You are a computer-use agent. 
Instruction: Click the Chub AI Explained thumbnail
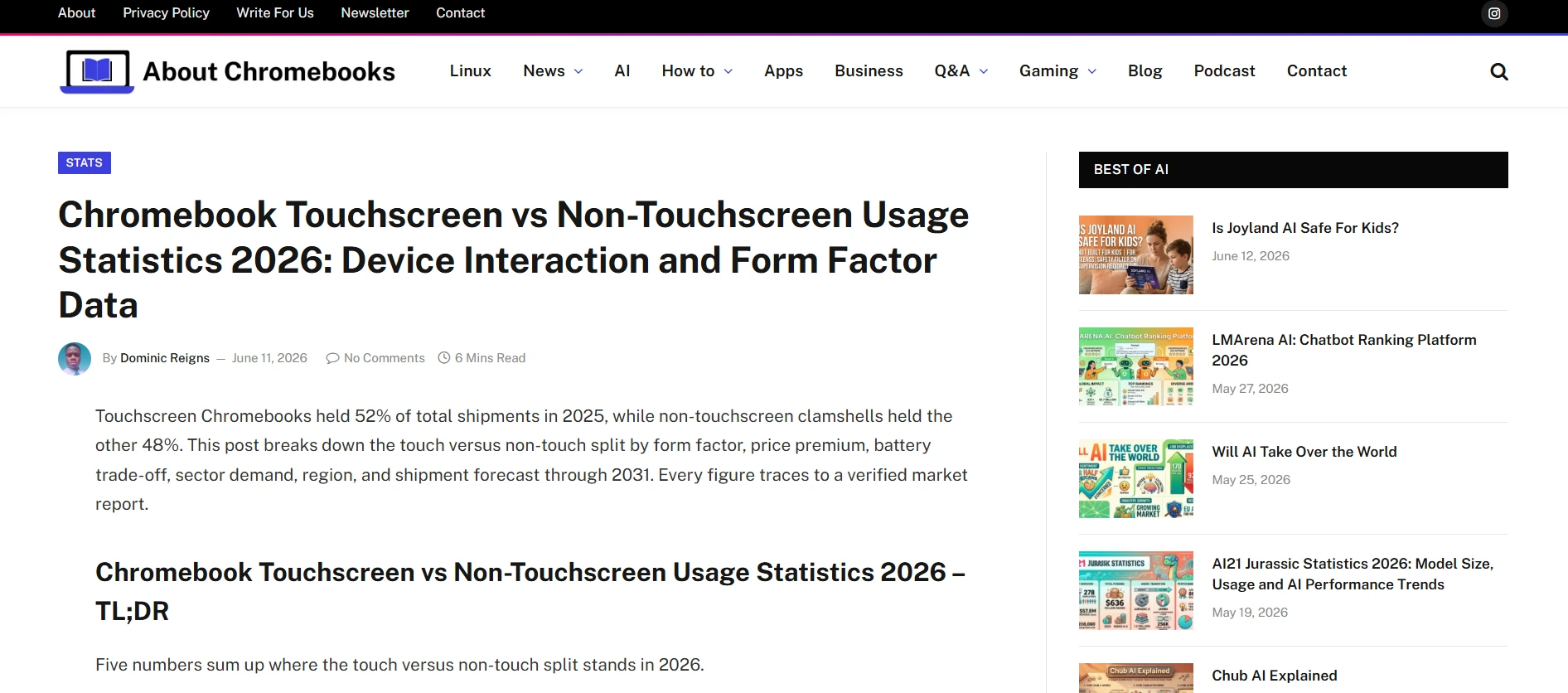click(x=1135, y=678)
